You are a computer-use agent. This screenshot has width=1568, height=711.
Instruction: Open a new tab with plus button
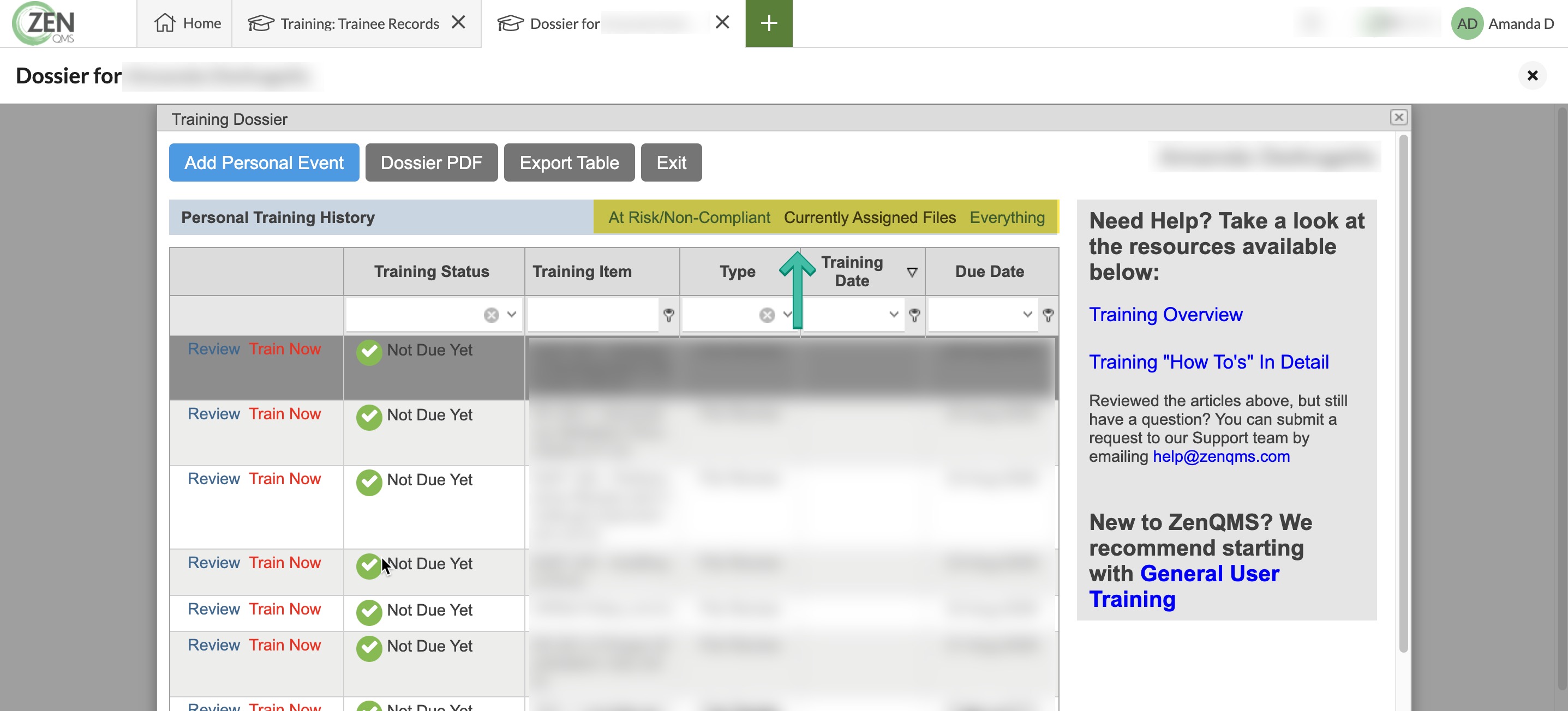point(769,23)
